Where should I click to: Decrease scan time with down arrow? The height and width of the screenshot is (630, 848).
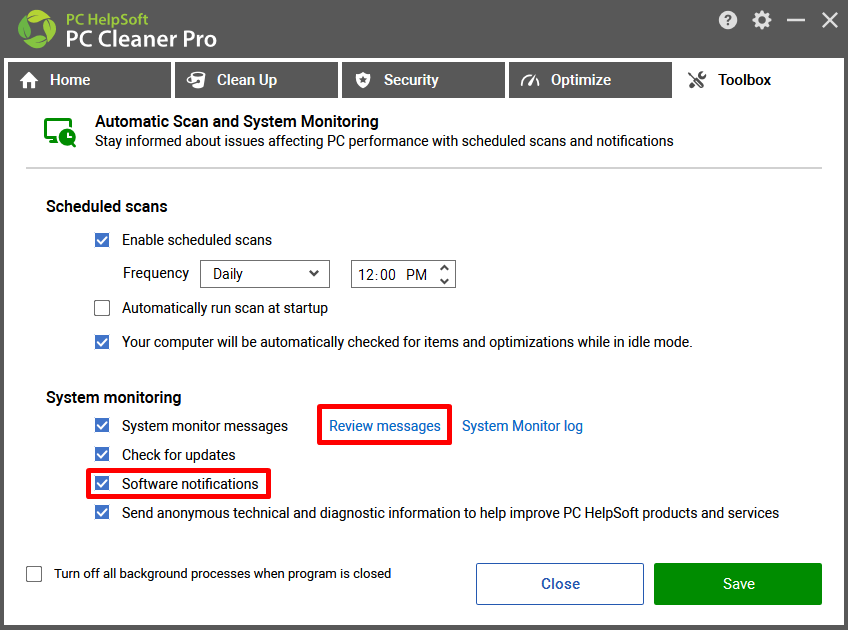coord(445,281)
